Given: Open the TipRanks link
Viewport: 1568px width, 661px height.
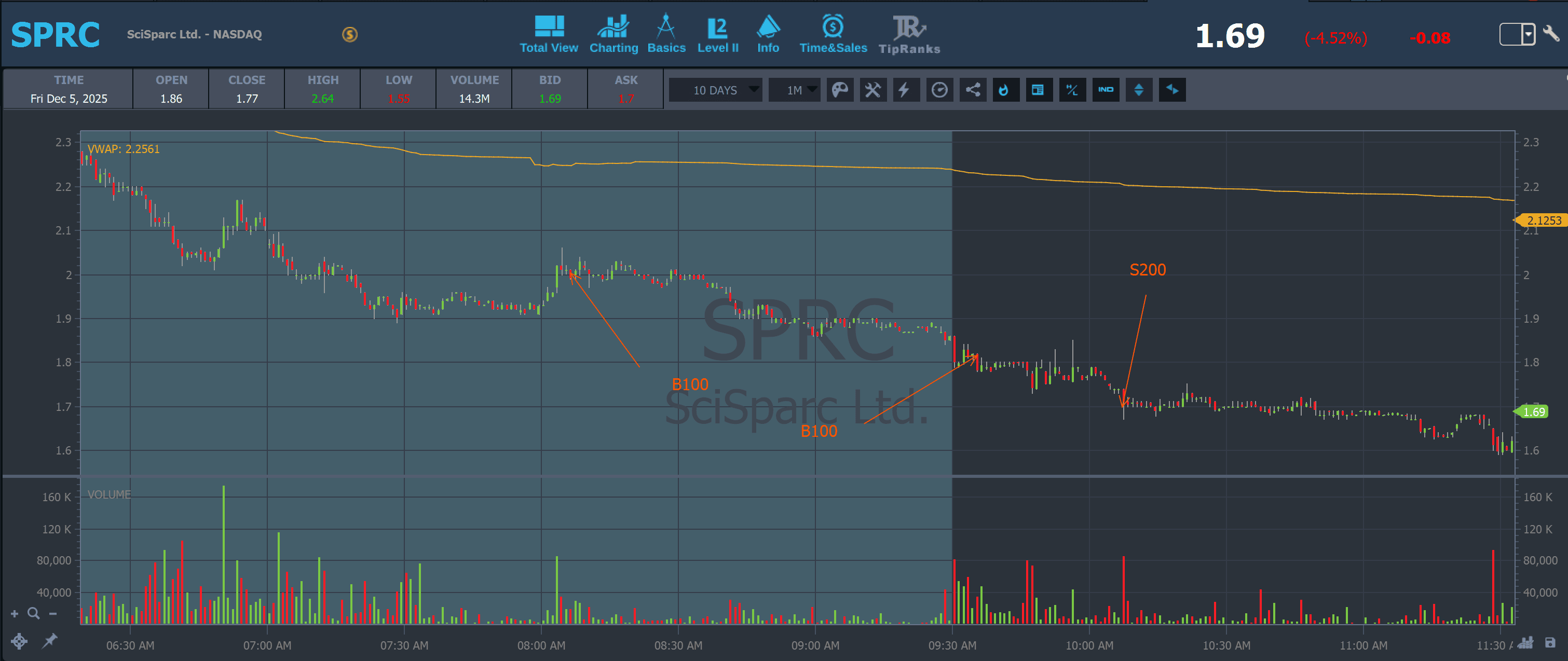Looking at the screenshot, I should [x=909, y=35].
